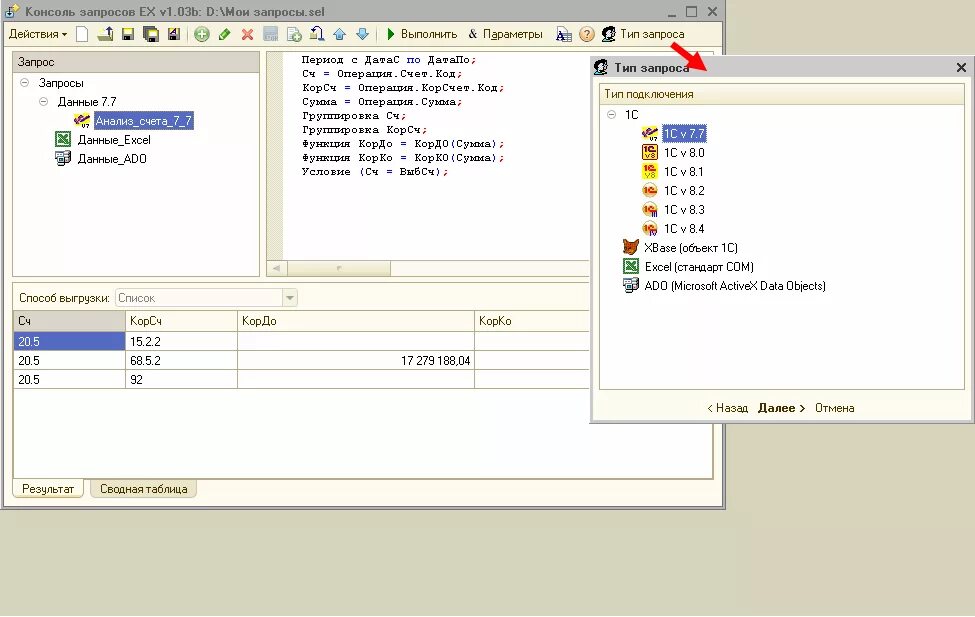The height and width of the screenshot is (617, 975).
Task: Select 1С v 7.7 connection type
Action: [x=683, y=134]
